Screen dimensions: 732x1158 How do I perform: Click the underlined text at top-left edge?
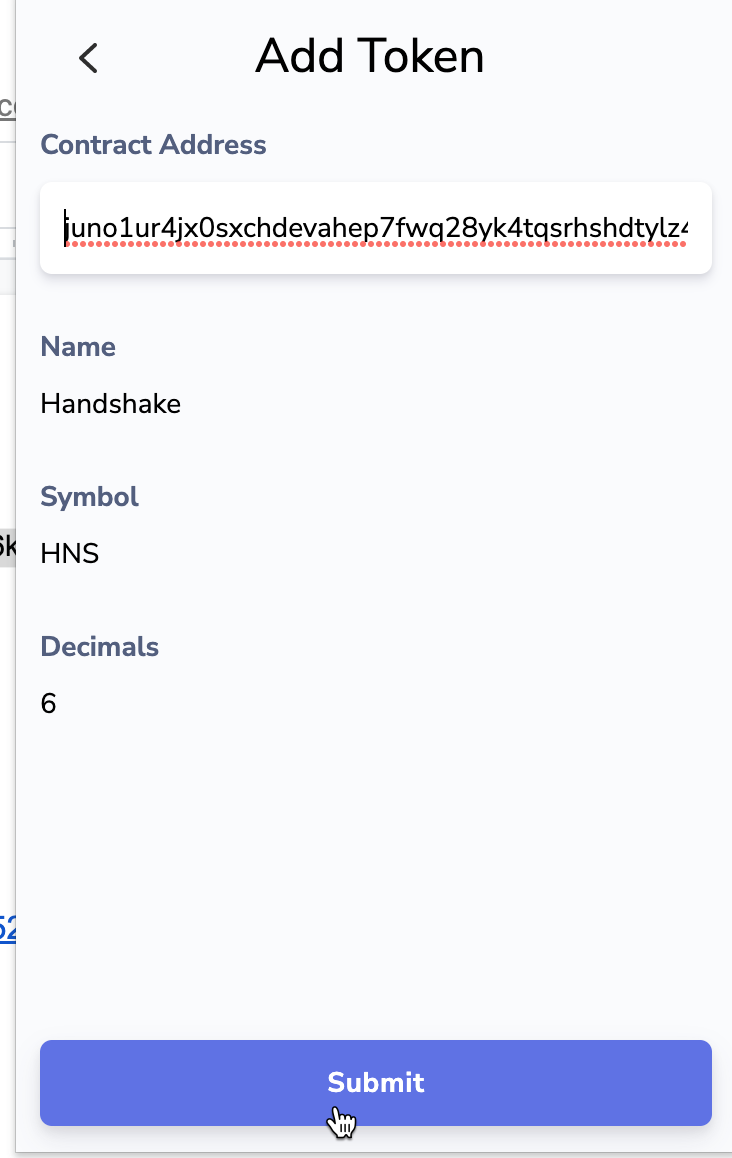pos(7,107)
